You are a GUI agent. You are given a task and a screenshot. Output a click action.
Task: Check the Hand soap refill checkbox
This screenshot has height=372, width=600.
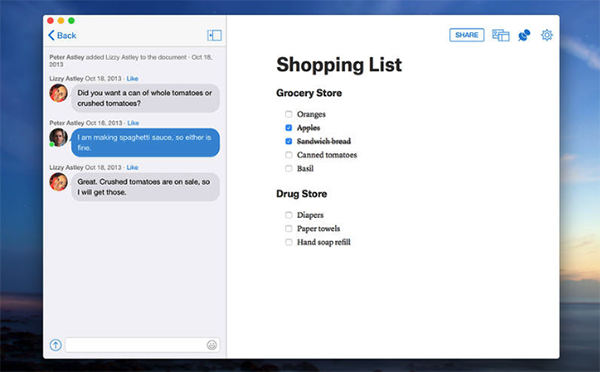[289, 242]
